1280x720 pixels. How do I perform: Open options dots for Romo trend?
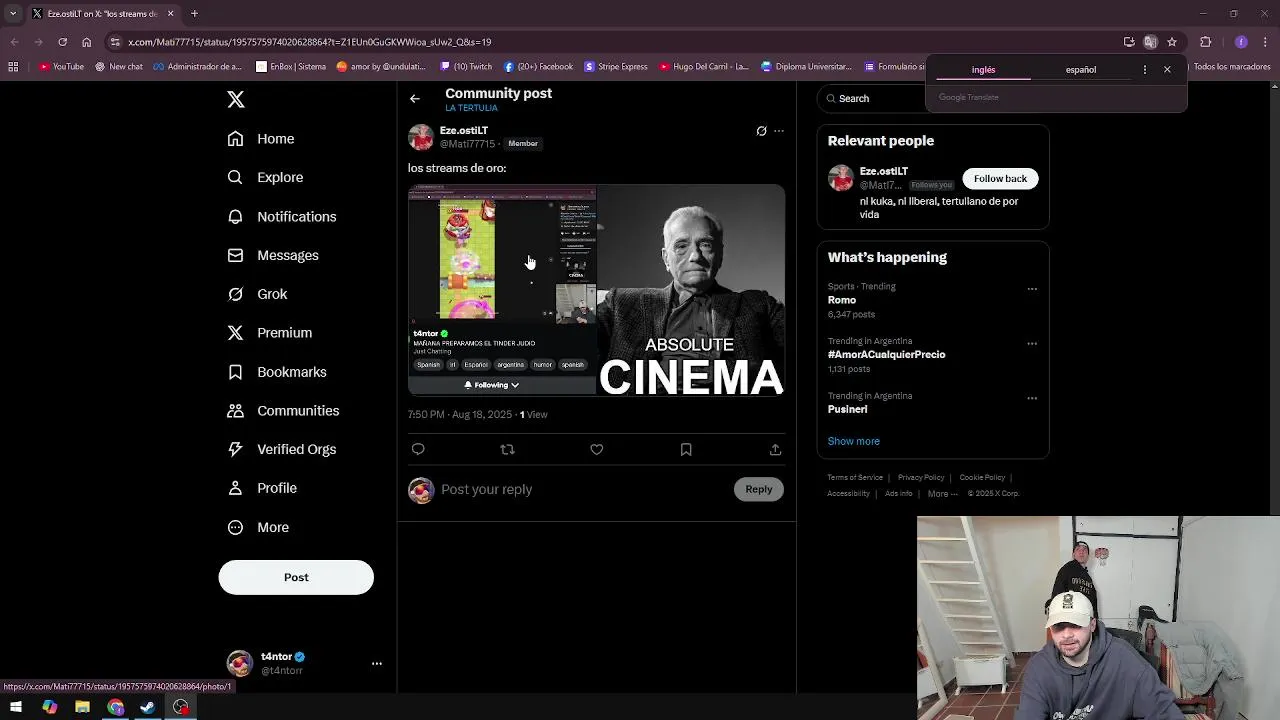tap(1032, 289)
